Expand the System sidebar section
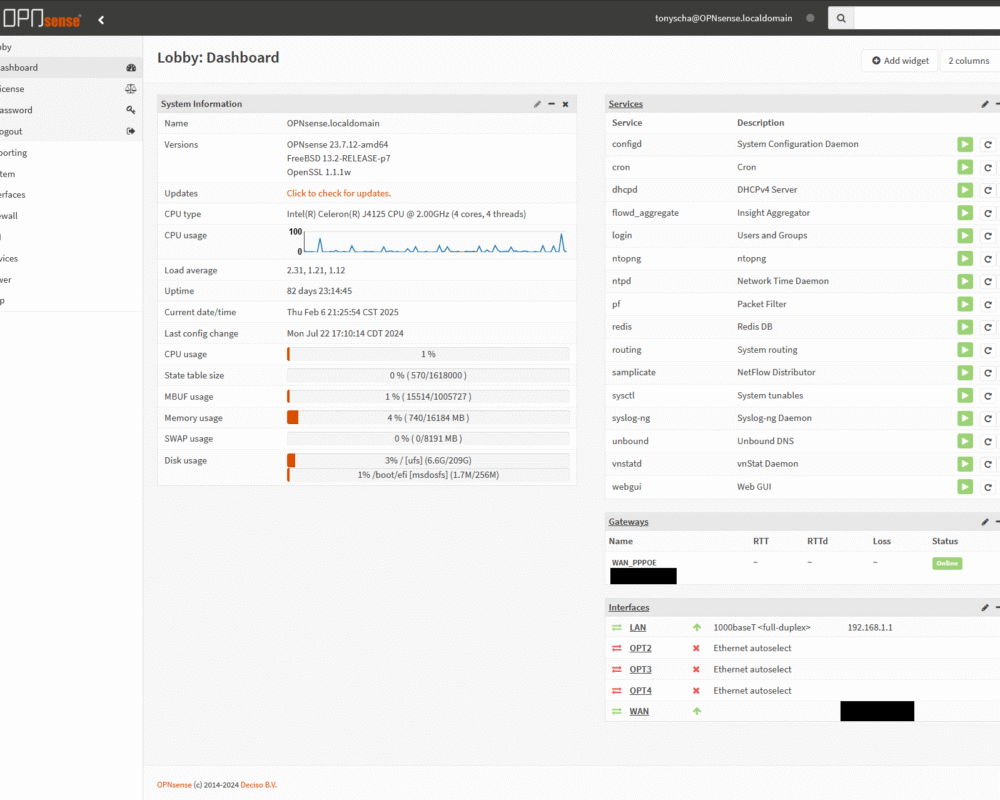This screenshot has width=1000, height=800. [x=71, y=174]
